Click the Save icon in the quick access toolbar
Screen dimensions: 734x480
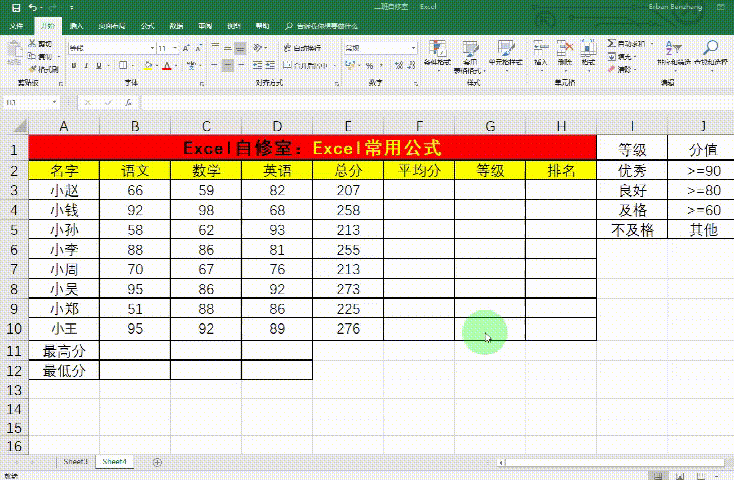(16, 7)
